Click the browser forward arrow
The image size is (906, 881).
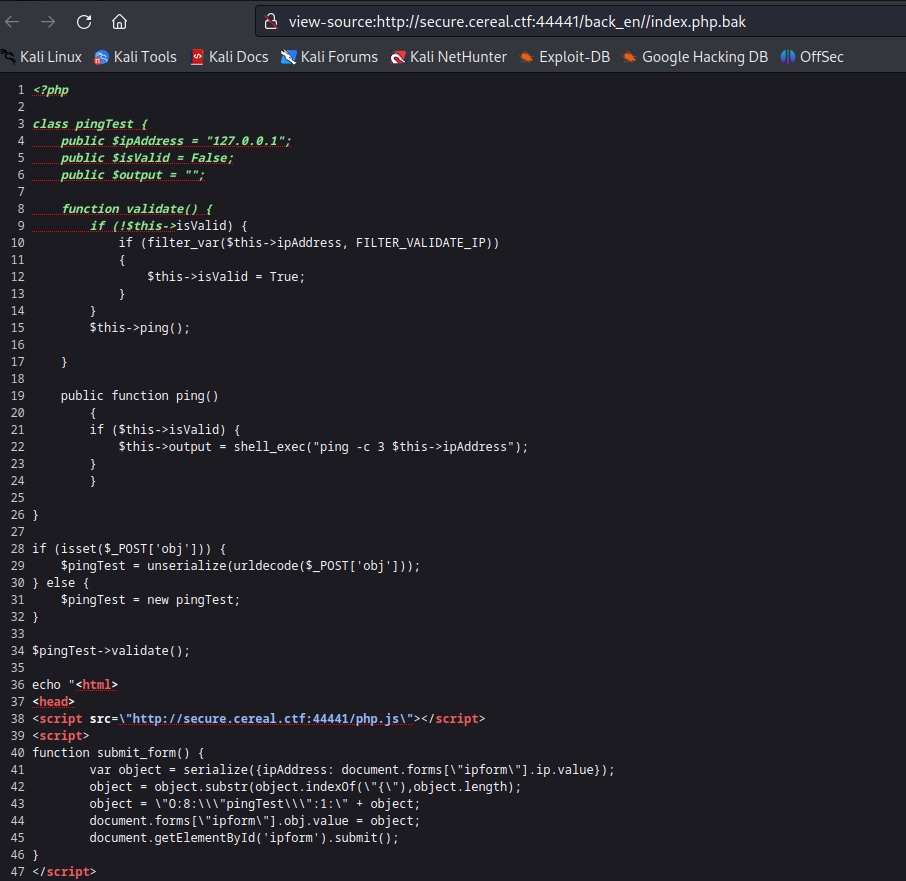[48, 22]
